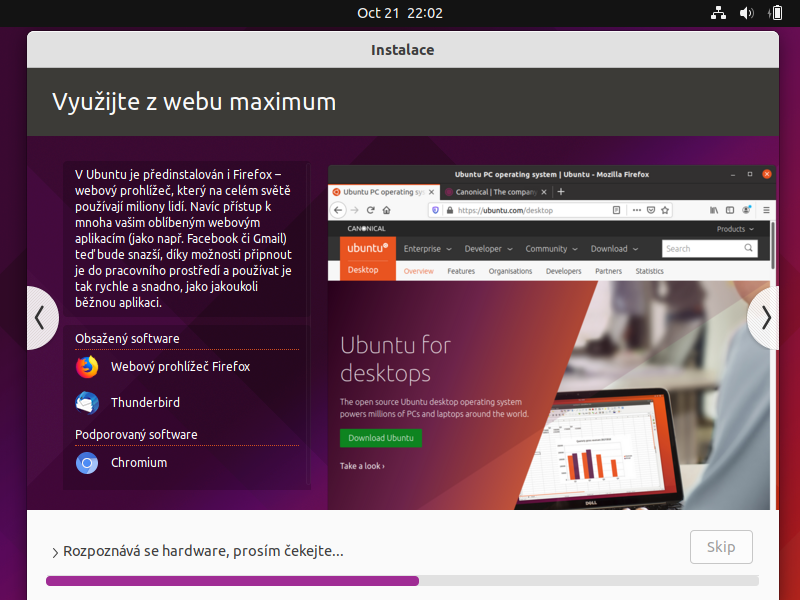Click the network icon in the top panel
The height and width of the screenshot is (600, 800).
(718, 13)
